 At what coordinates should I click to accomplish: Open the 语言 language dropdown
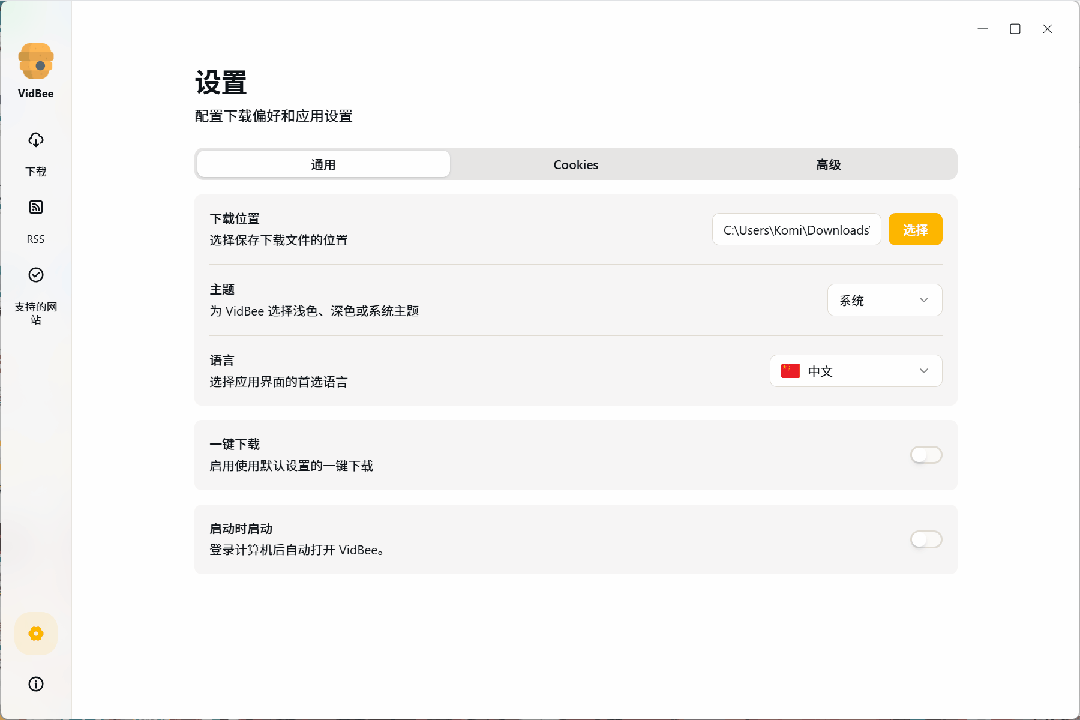(x=856, y=370)
